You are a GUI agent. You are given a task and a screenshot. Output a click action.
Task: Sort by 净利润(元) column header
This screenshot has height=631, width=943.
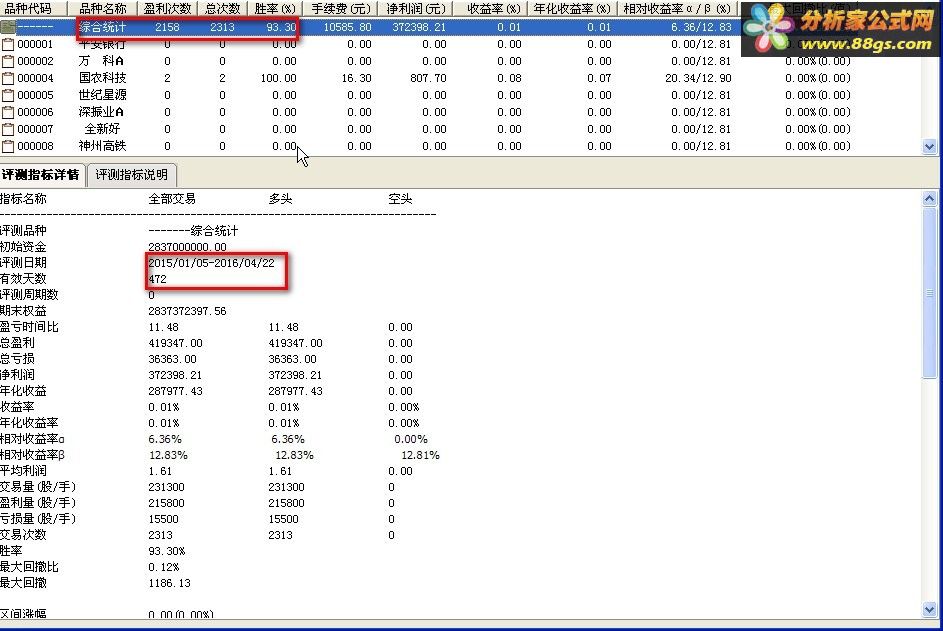coord(416,8)
